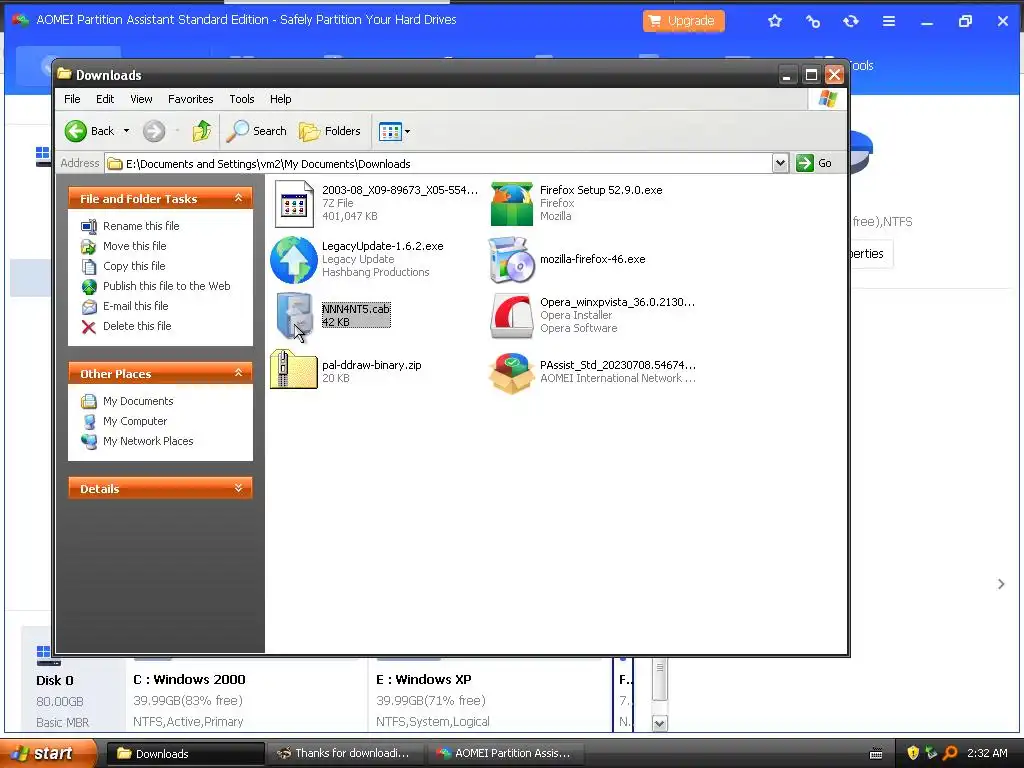Click the Start button
Viewport: 1024px width, 768px height.
click(46, 754)
